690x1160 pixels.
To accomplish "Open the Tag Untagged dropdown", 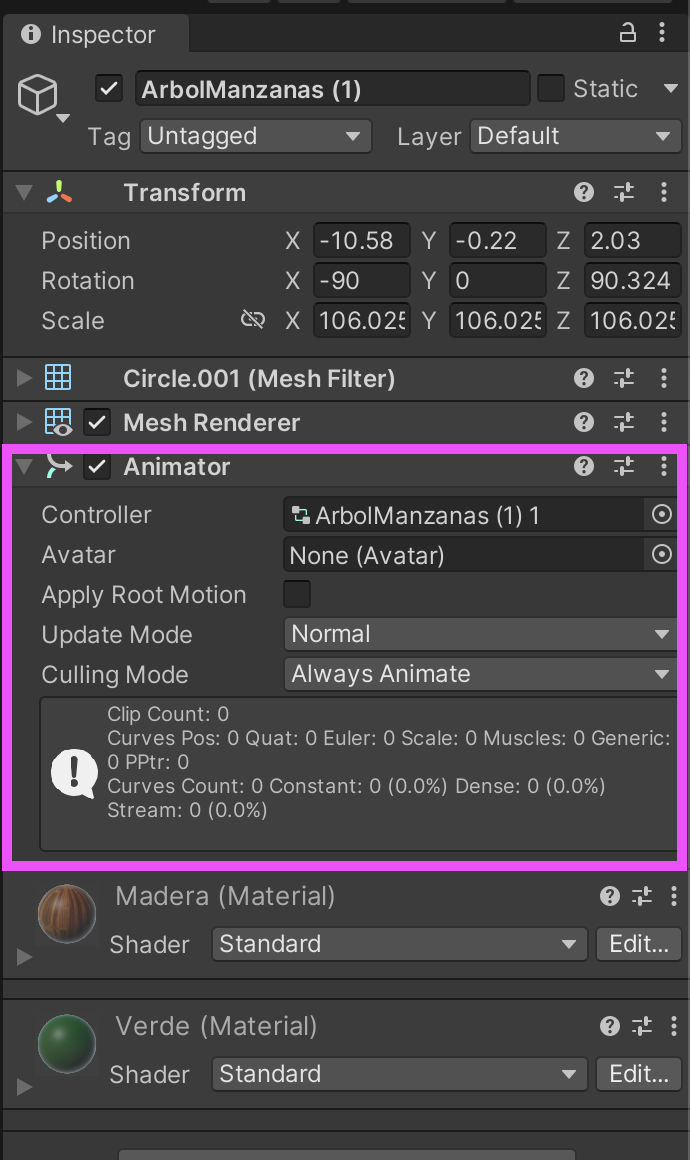I will [255, 136].
